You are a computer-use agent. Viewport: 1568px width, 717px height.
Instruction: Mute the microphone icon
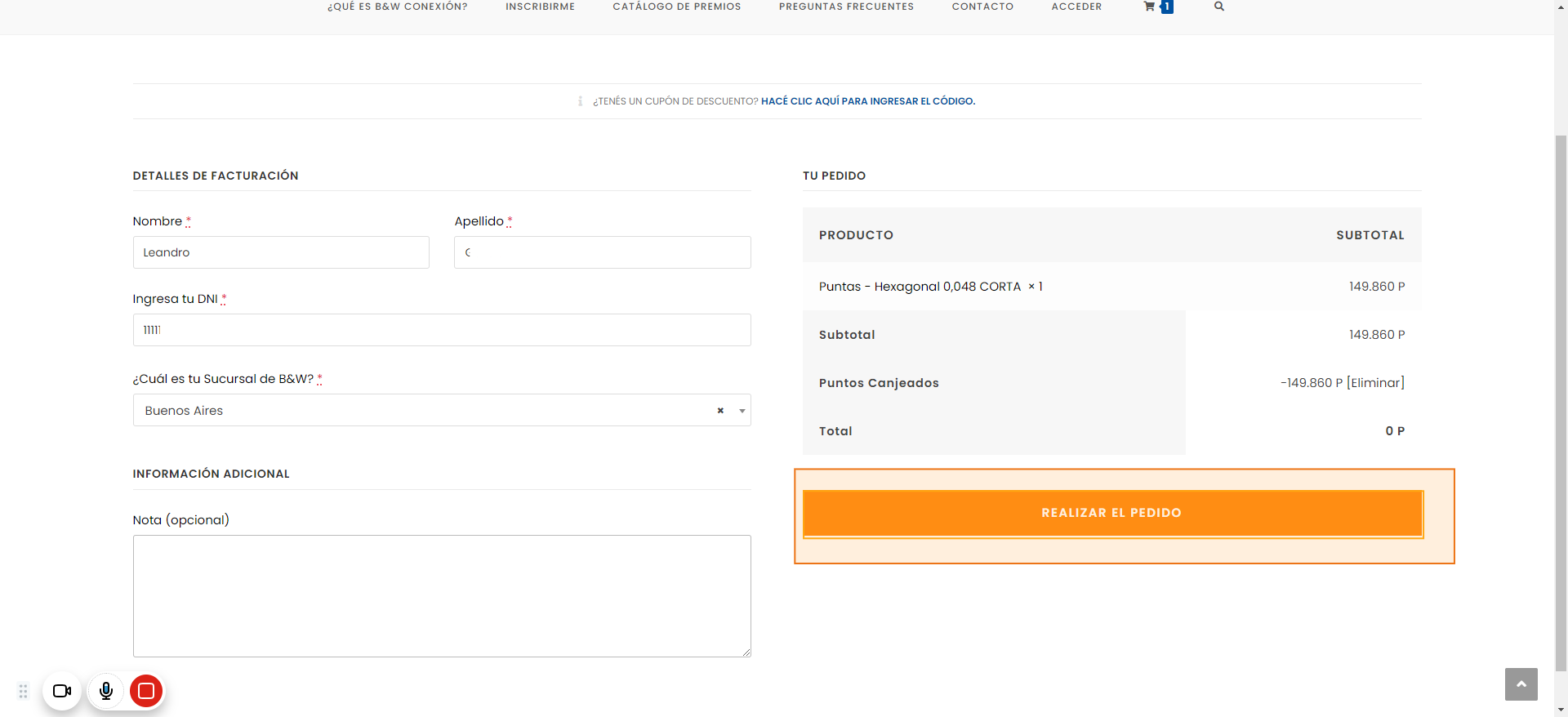coord(106,691)
